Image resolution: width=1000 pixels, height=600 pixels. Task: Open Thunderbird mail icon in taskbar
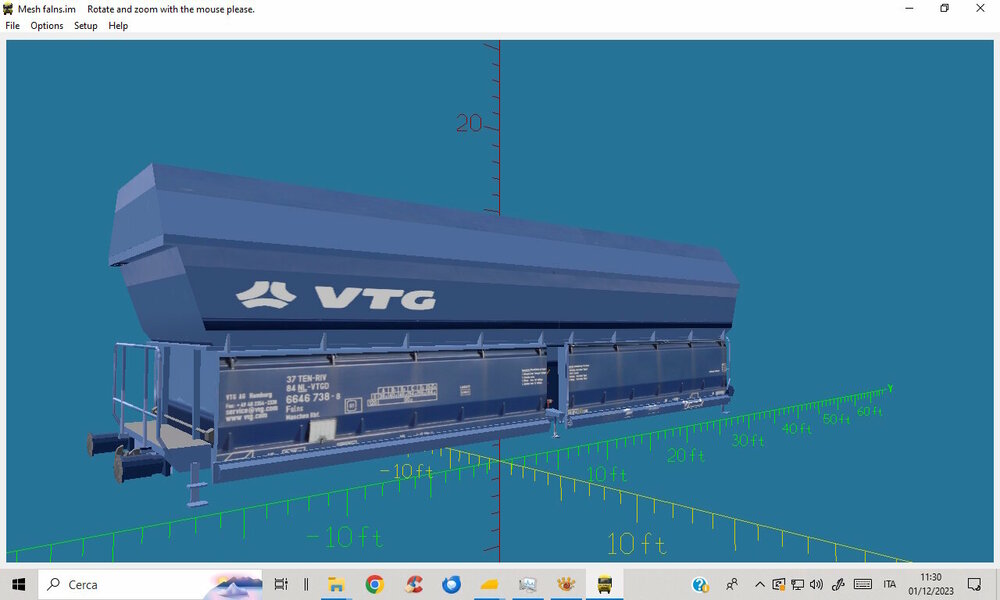pos(452,584)
